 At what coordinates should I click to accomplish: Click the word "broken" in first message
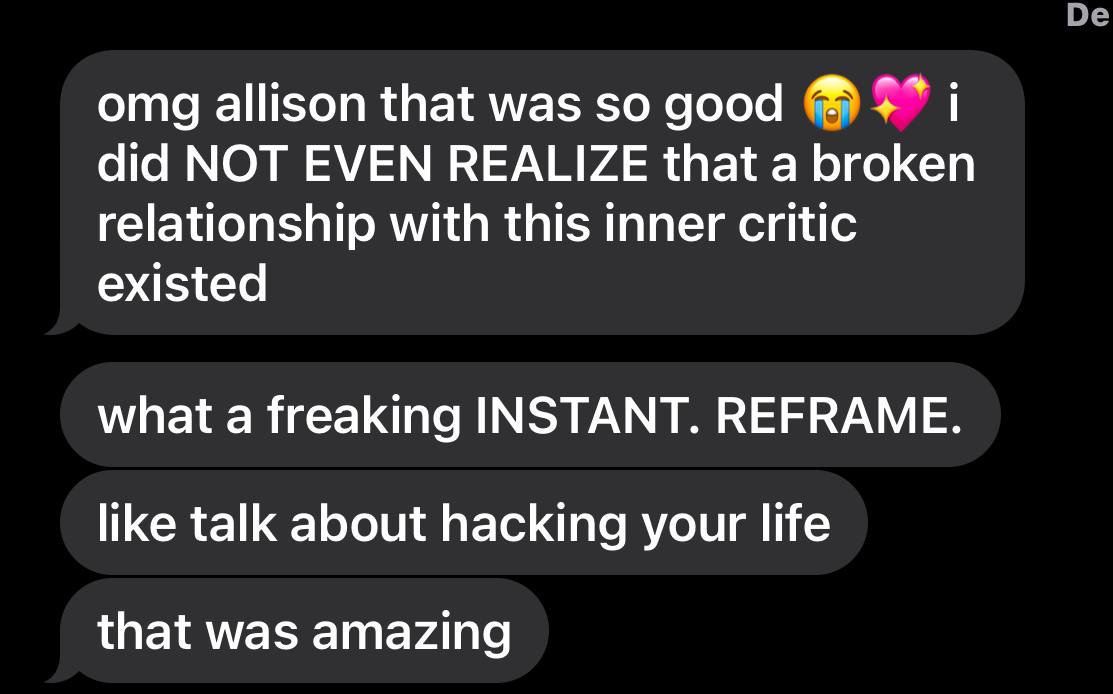tap(894, 164)
